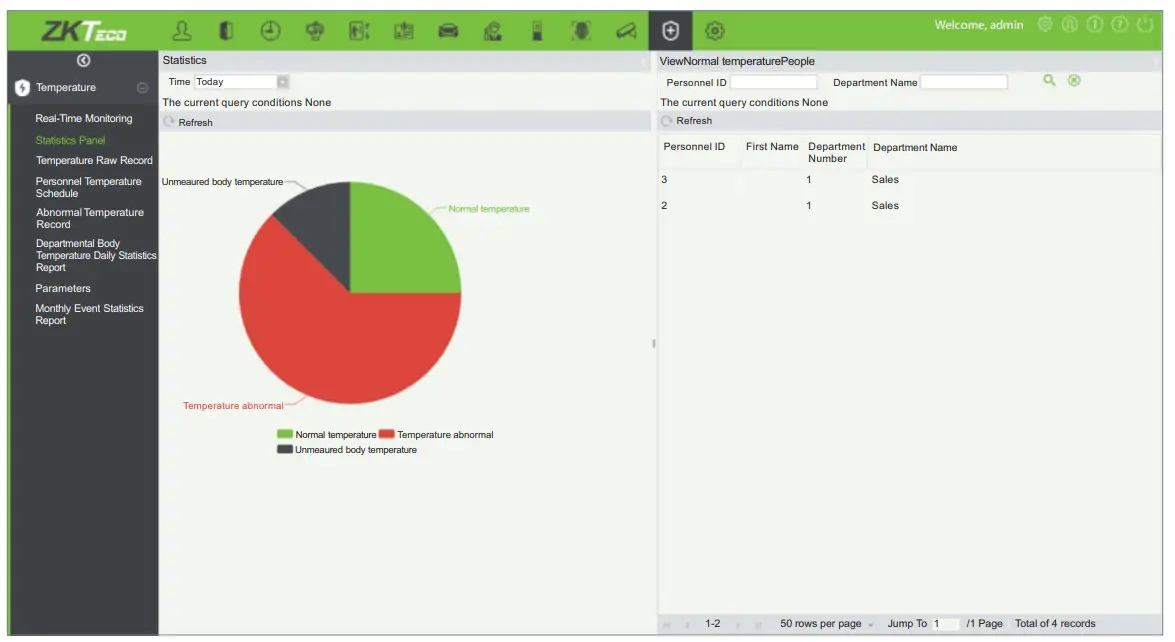Viewport: 1175px width, 642px height.
Task: Click the refresh icon in Statistics panel
Action: pyautogui.click(x=169, y=121)
